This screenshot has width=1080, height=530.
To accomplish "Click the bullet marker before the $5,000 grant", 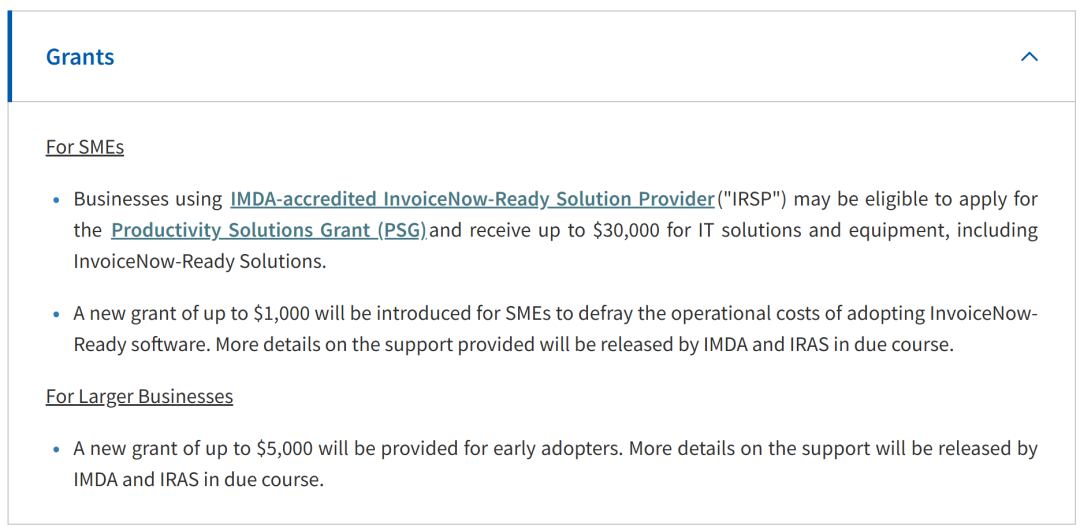I will coord(56,449).
